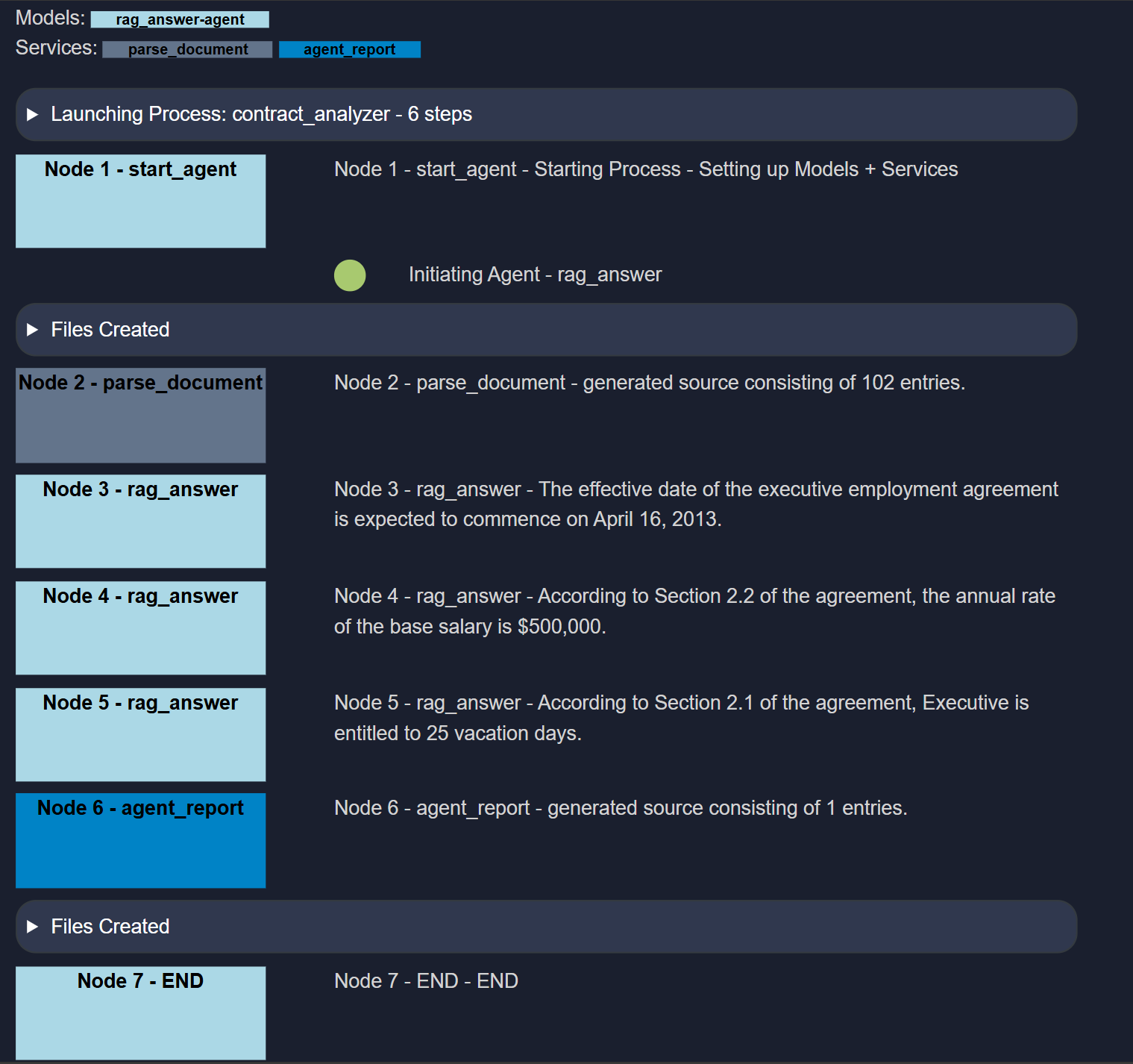Viewport: 1133px width, 1064px height.
Task: Click the Node 3 rag_answer box
Action: [140, 521]
